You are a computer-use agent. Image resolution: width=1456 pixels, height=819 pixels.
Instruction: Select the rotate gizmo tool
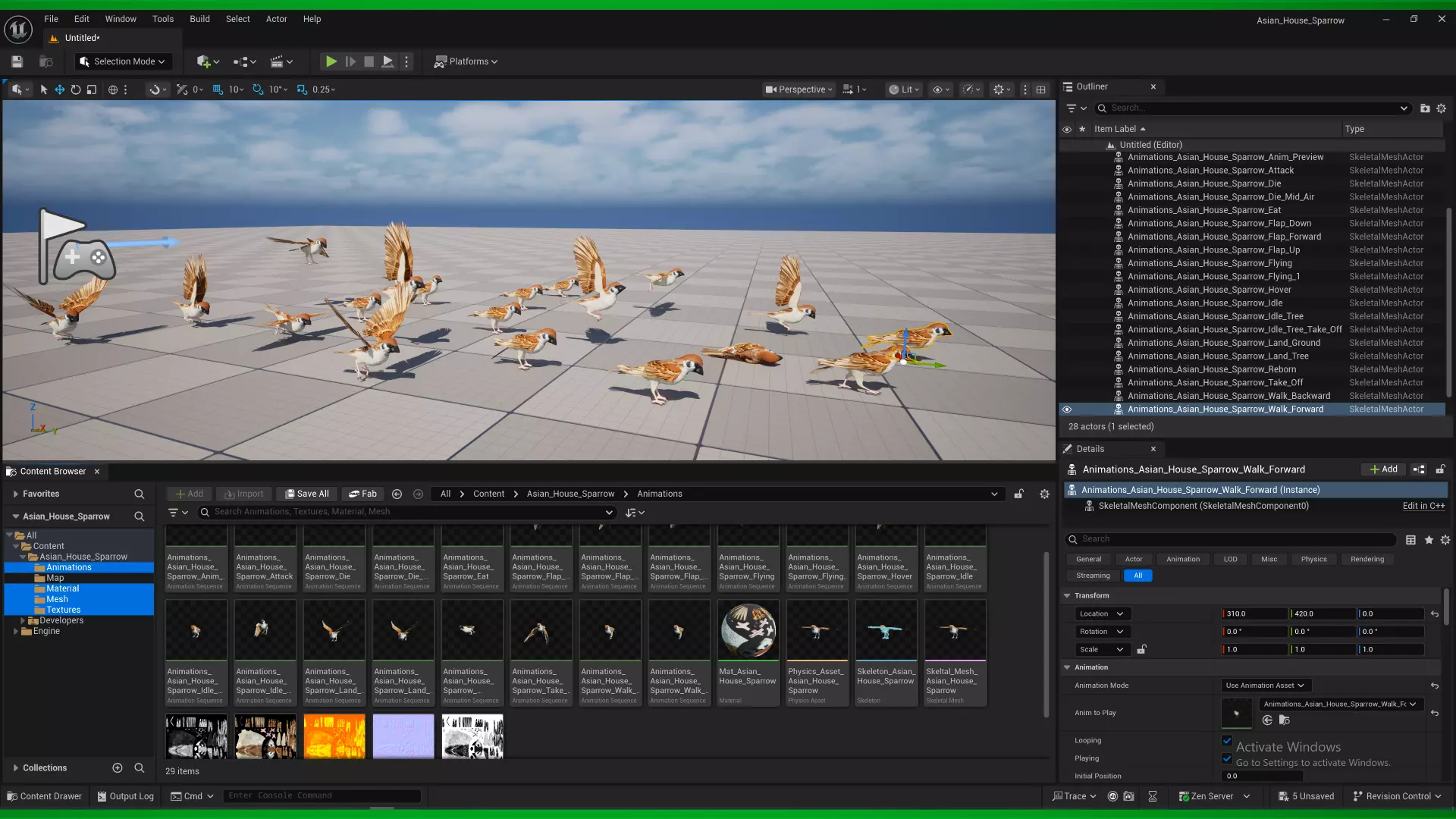[76, 89]
